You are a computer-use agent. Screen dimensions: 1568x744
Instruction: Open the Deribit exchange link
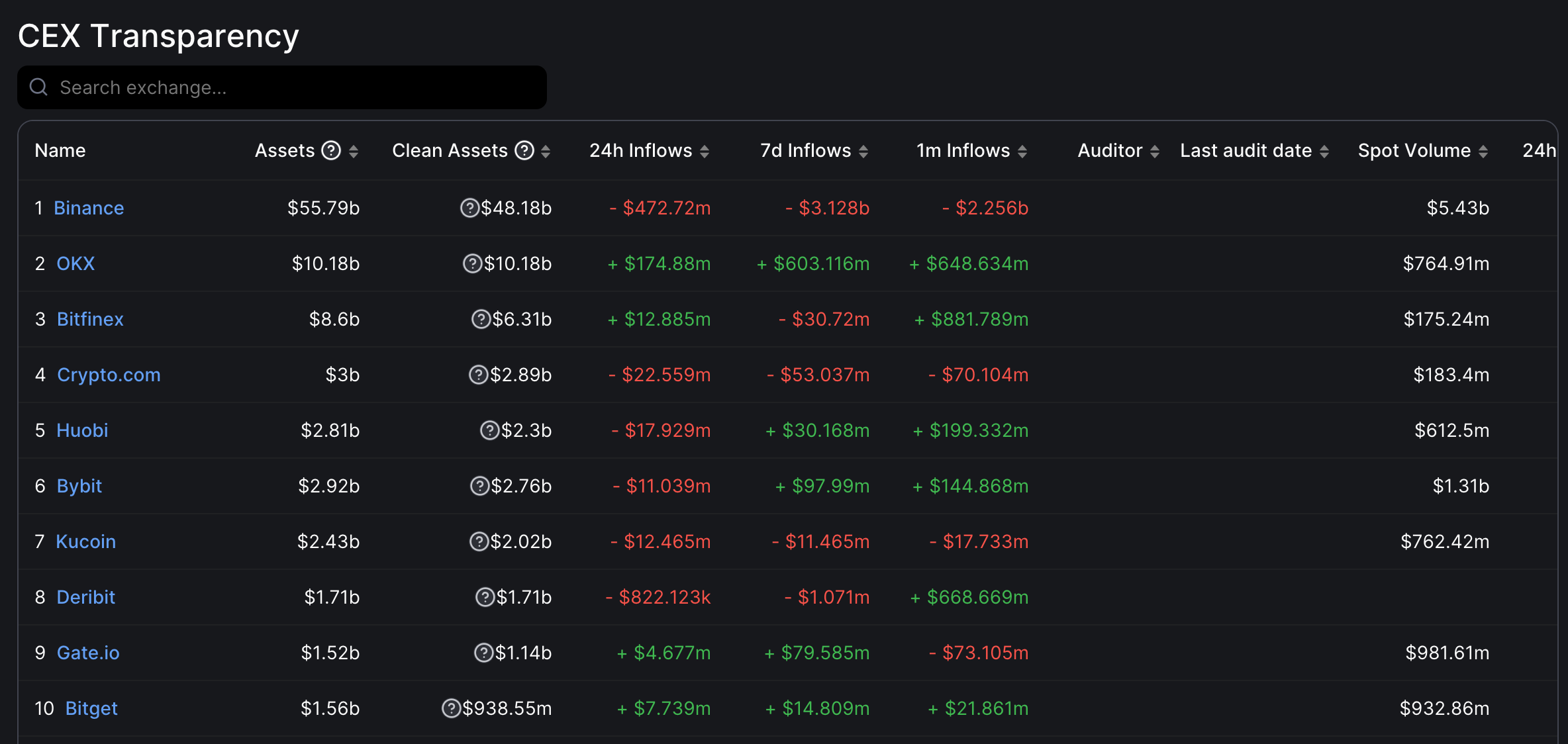(85, 597)
